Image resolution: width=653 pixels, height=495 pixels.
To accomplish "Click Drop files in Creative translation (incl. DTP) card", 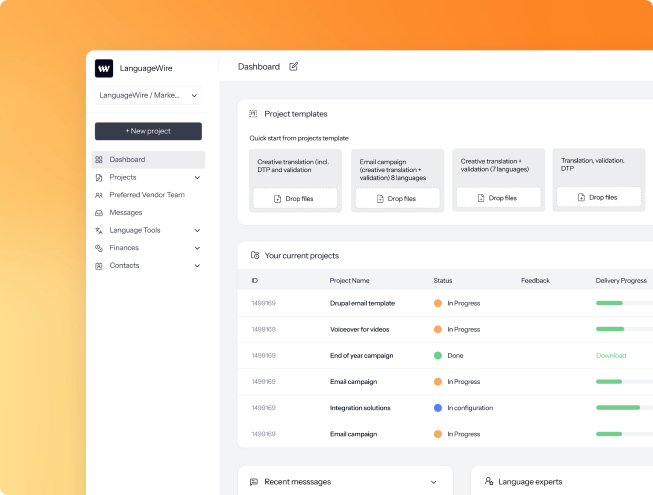I will click(x=295, y=199).
